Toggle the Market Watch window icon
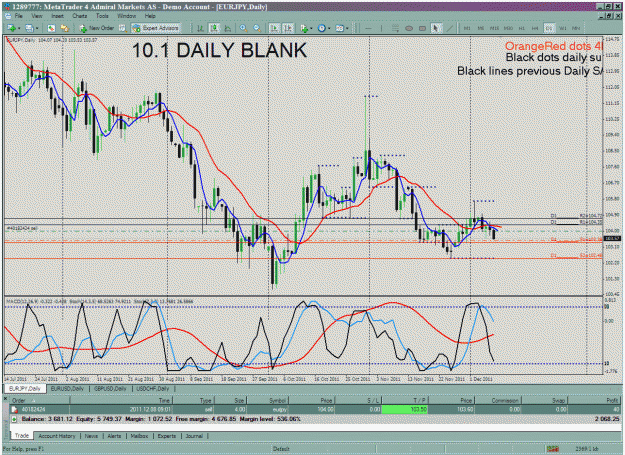Screen dimensions: 625x455 51,28
